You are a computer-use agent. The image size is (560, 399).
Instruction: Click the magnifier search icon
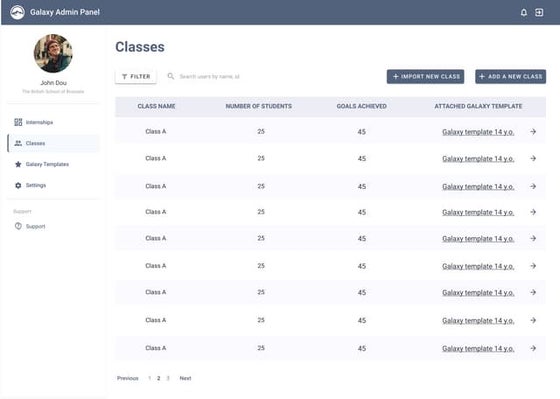[x=171, y=76]
